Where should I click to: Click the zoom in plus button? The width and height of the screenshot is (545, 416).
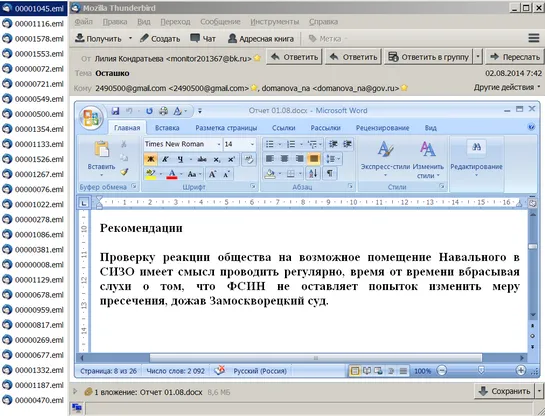pos(521,371)
